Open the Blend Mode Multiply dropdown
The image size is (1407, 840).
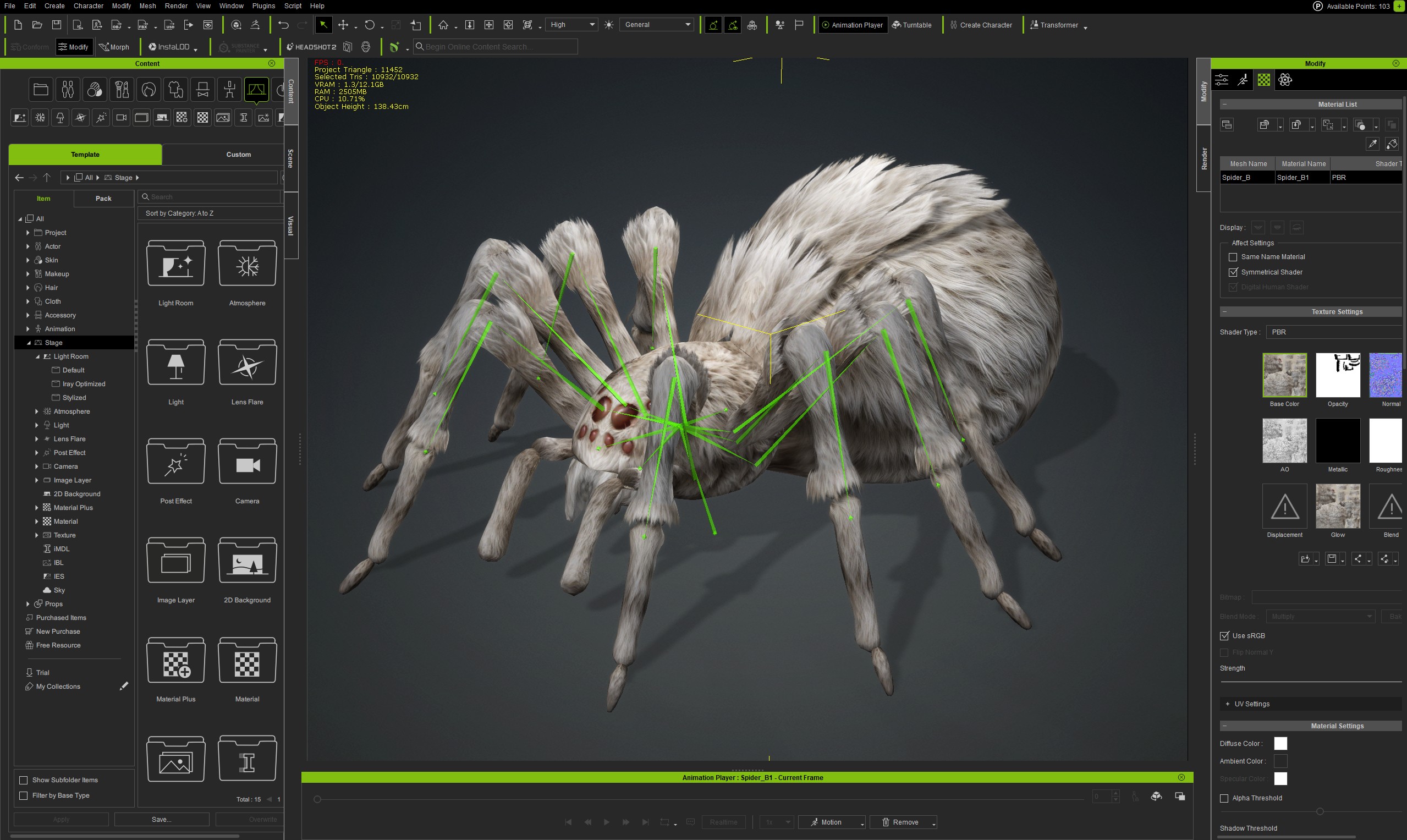[1320, 617]
